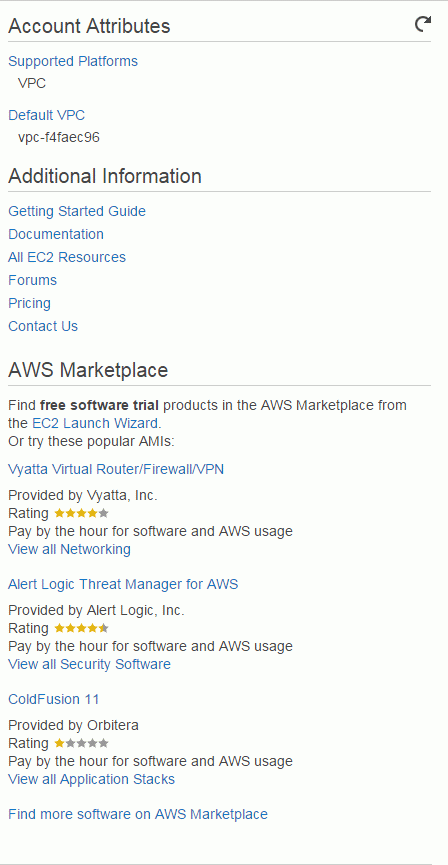The height and width of the screenshot is (865, 448).
Task: Open Alert Logic Threat Manager for AWS
Action: 123,584
